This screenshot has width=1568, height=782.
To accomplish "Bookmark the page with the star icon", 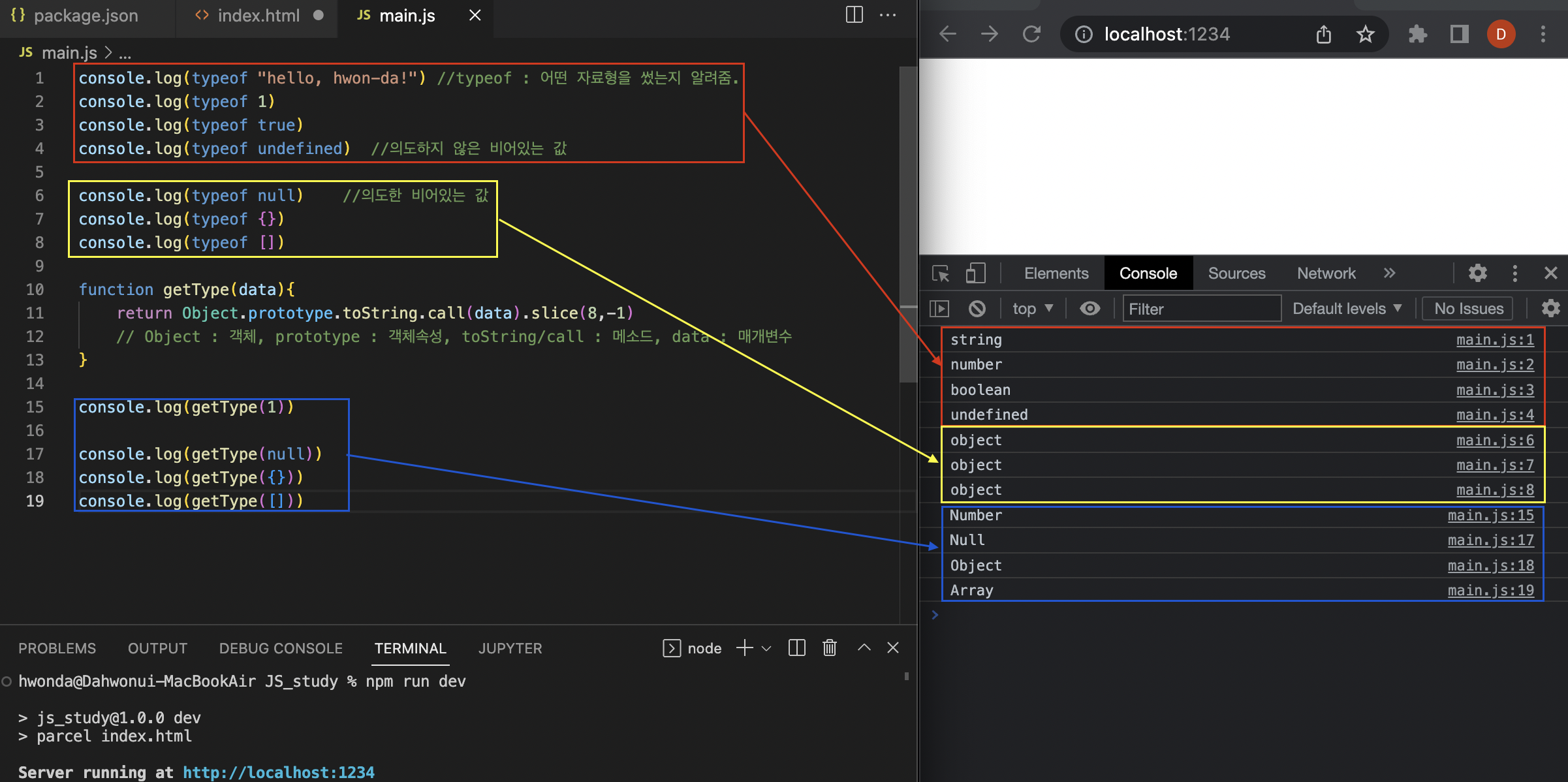I will [1365, 34].
